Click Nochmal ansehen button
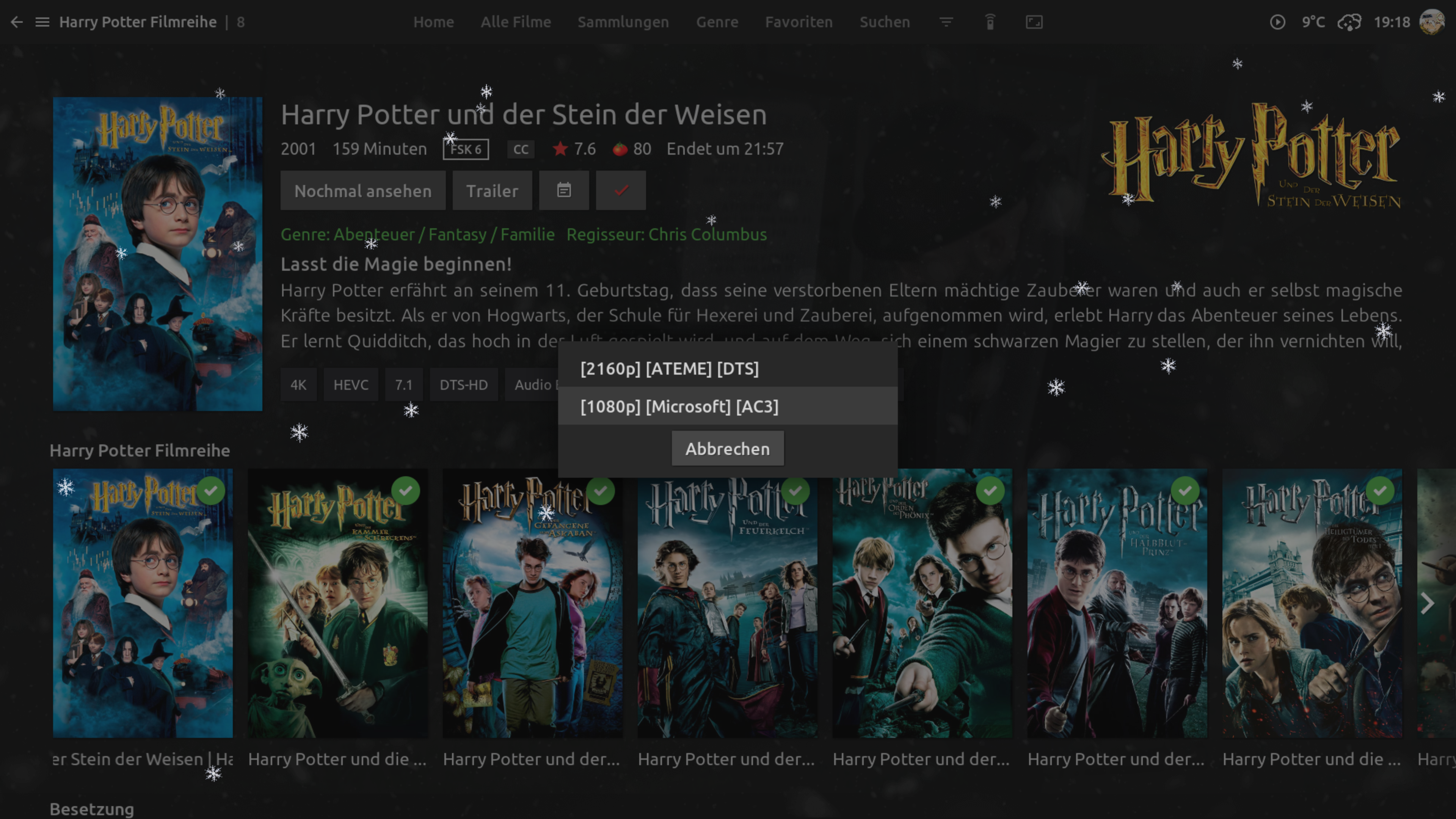 [x=363, y=190]
